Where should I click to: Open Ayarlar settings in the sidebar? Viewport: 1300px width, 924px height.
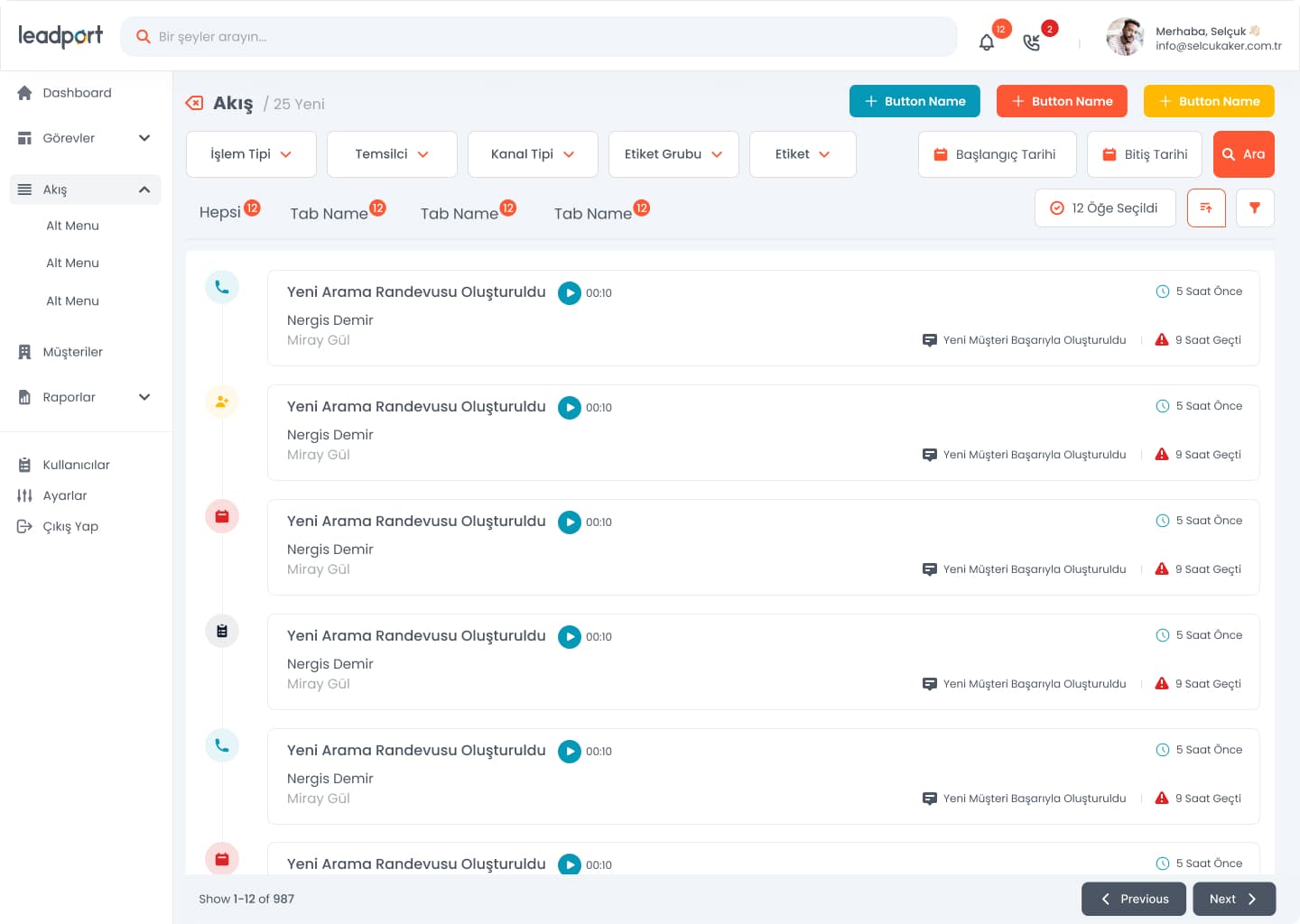point(52,495)
